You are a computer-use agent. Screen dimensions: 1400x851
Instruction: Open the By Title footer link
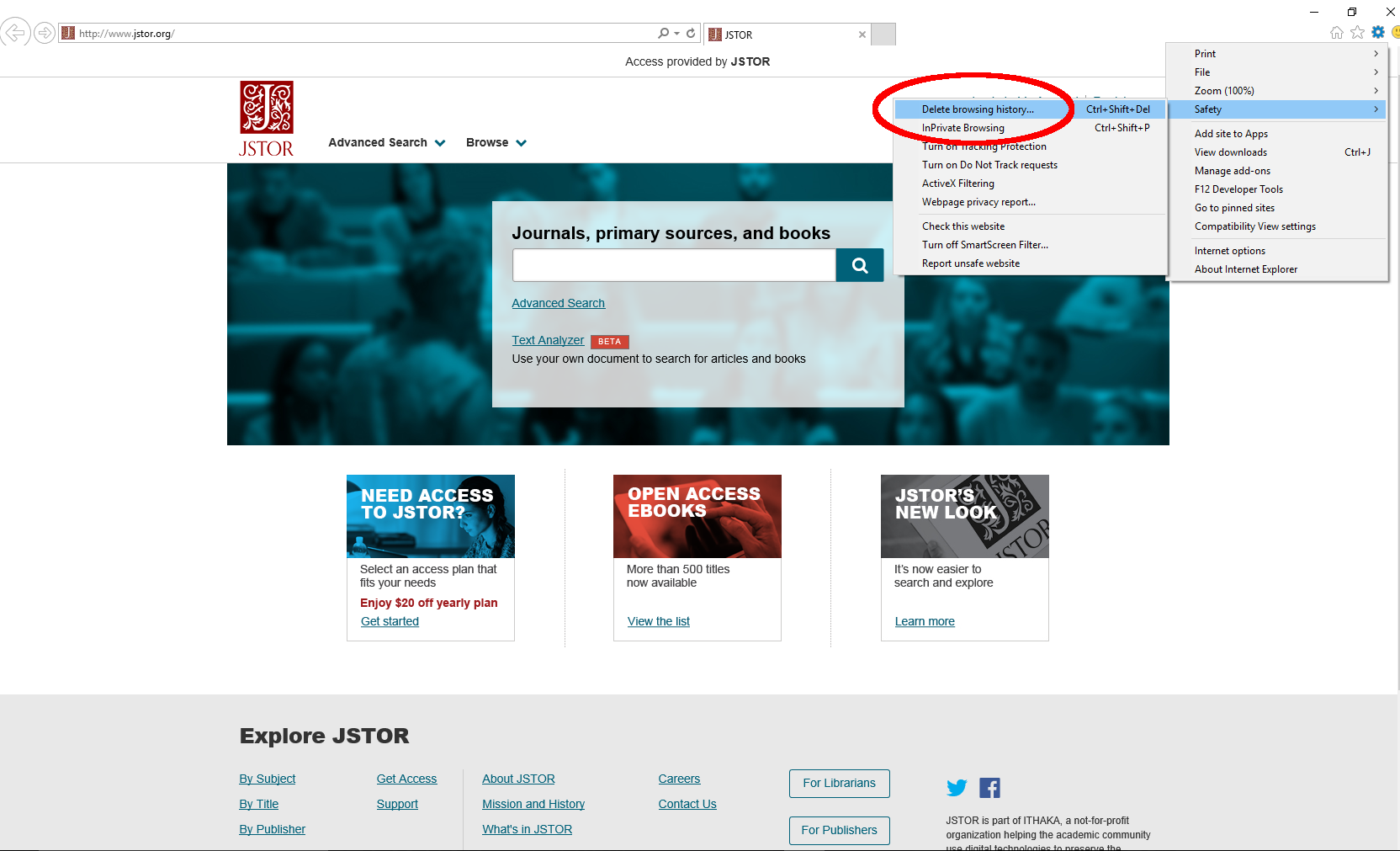coord(258,804)
